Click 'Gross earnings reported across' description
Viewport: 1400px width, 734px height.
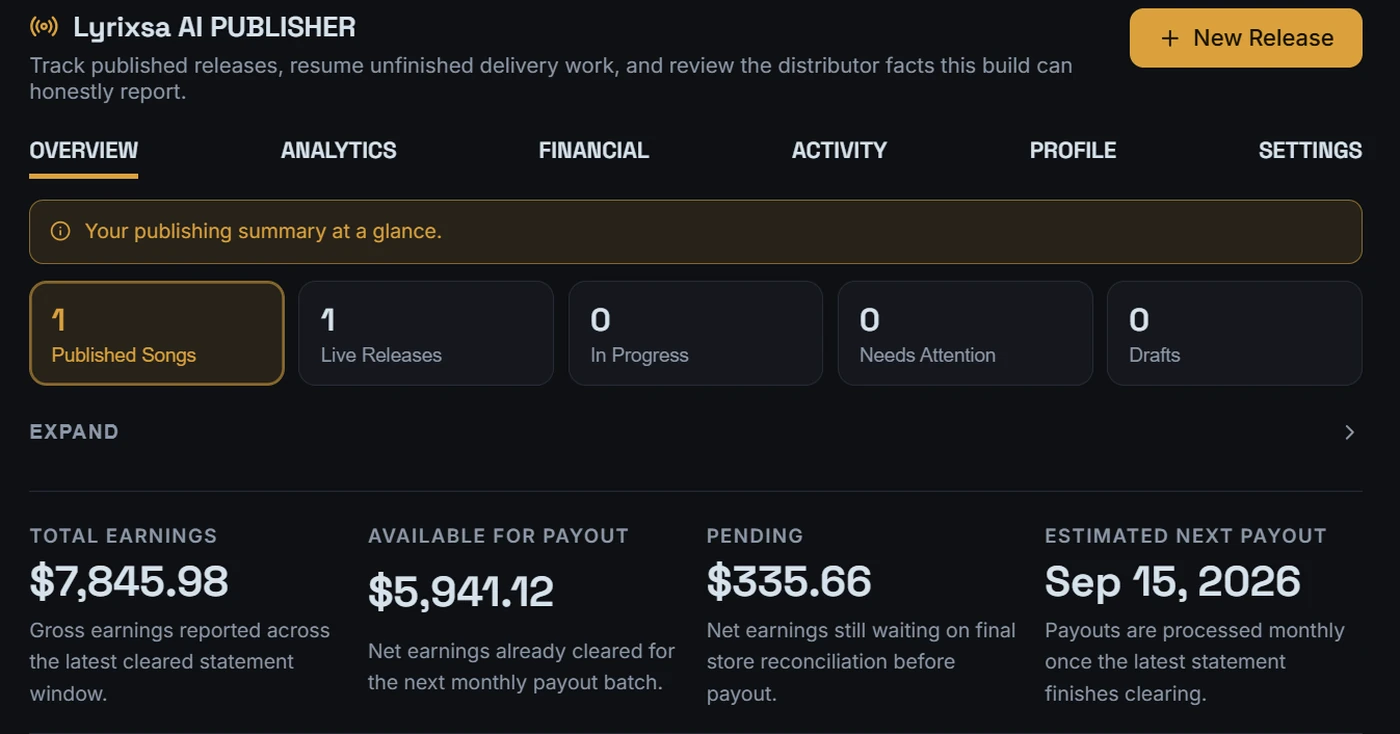click(180, 662)
